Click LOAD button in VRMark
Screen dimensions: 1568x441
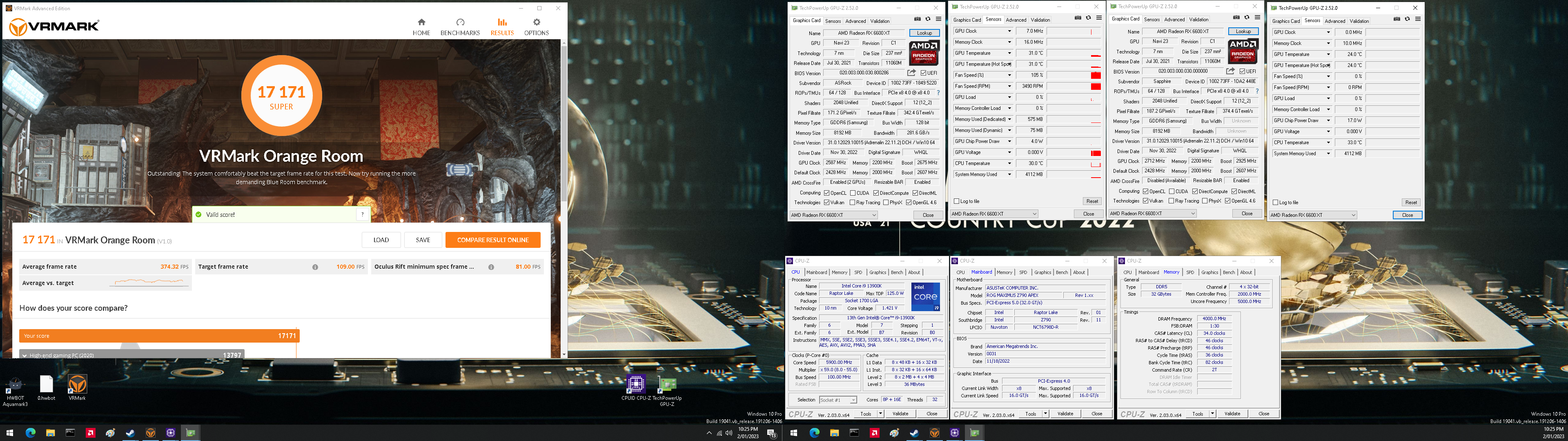point(381,240)
